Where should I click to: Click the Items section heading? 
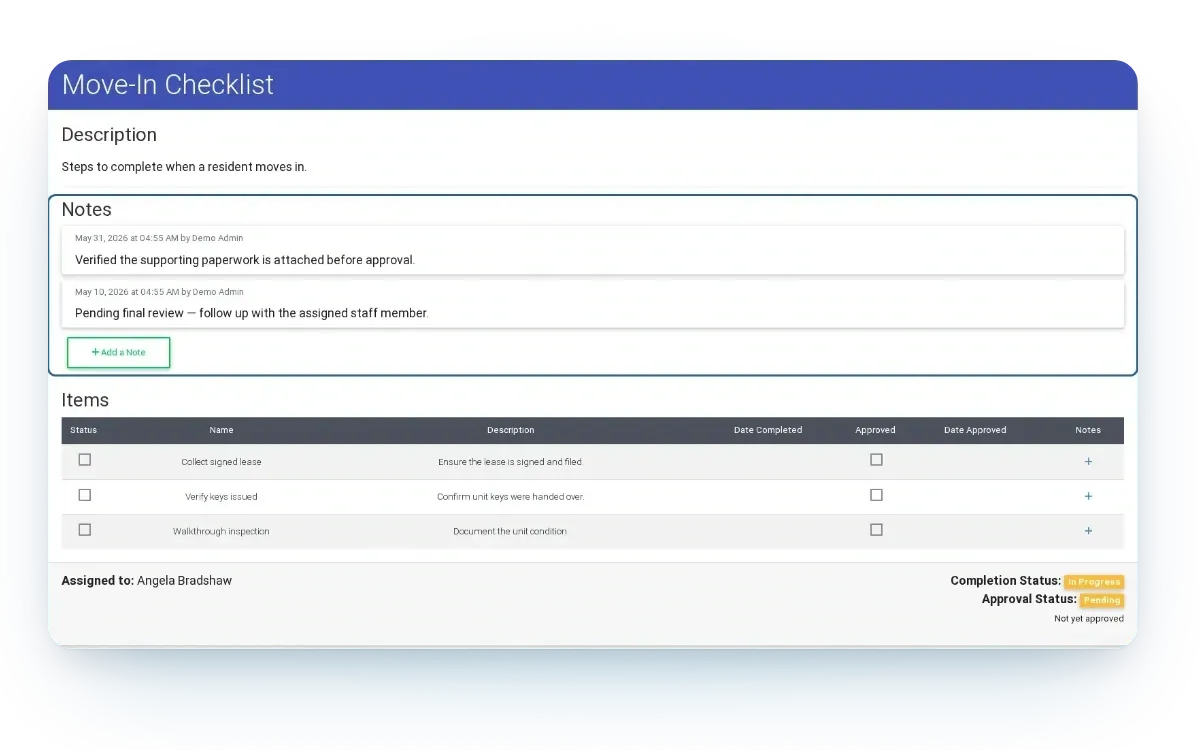(x=85, y=400)
